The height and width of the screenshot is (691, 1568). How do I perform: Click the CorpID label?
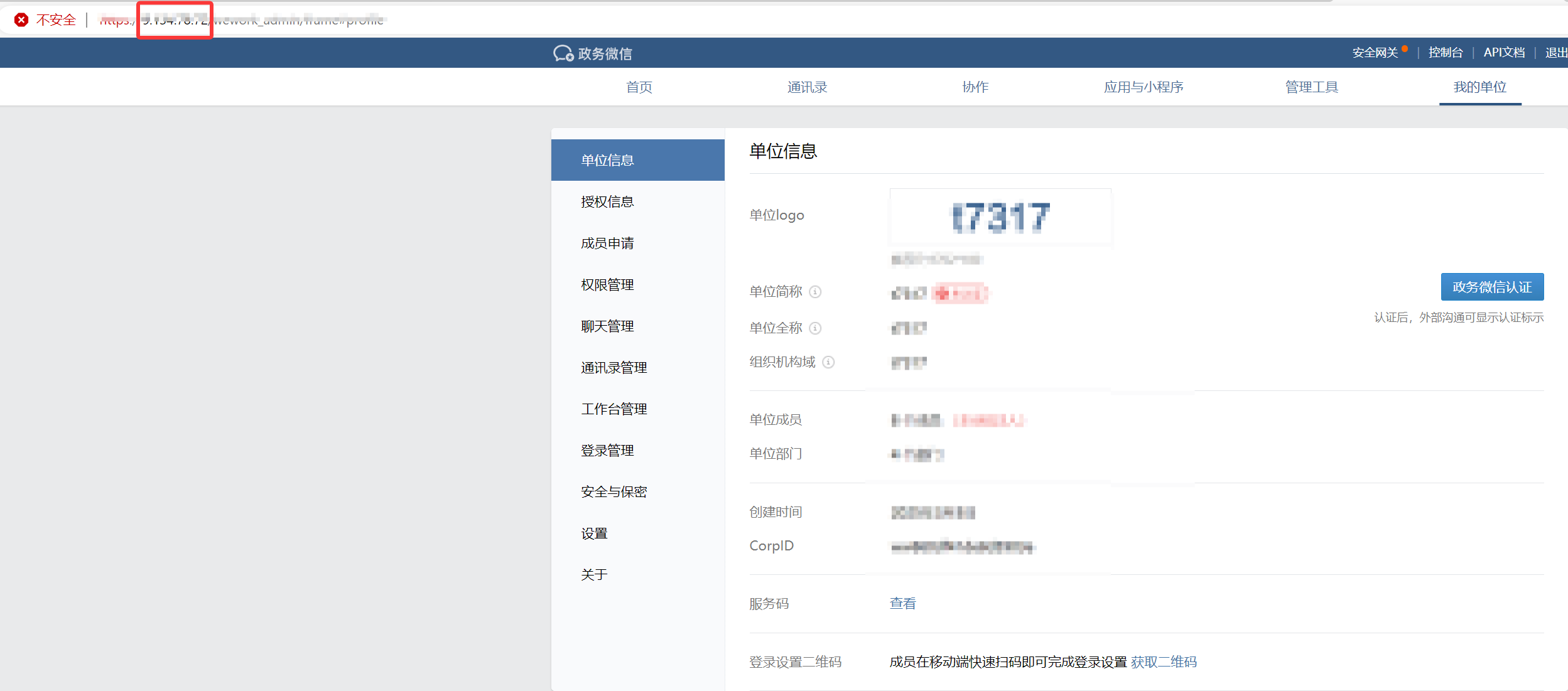pos(771,546)
